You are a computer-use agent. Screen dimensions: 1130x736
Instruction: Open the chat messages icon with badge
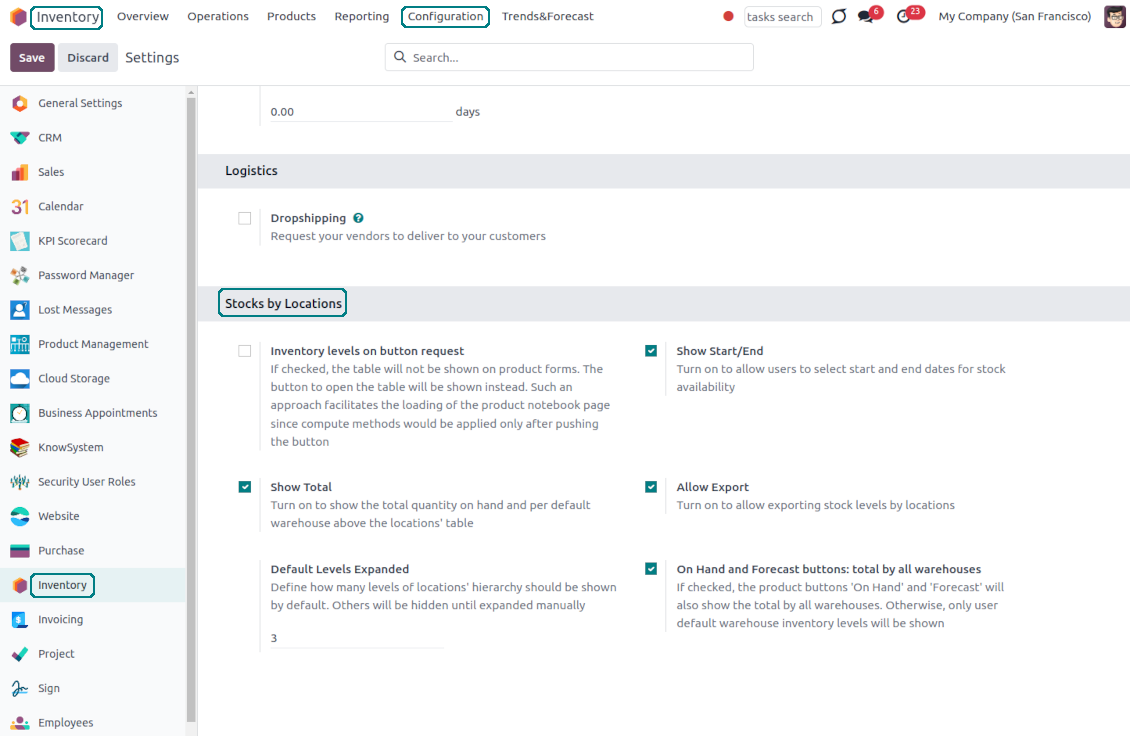[x=866, y=17]
